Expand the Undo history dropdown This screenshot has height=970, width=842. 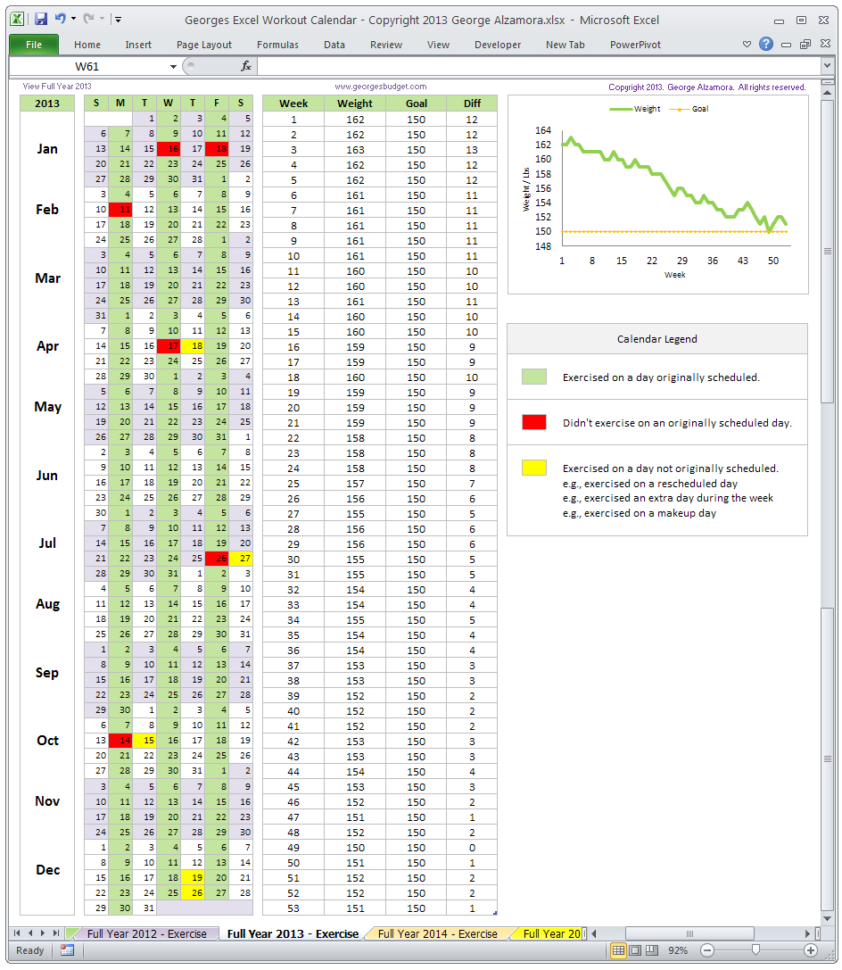coord(72,19)
